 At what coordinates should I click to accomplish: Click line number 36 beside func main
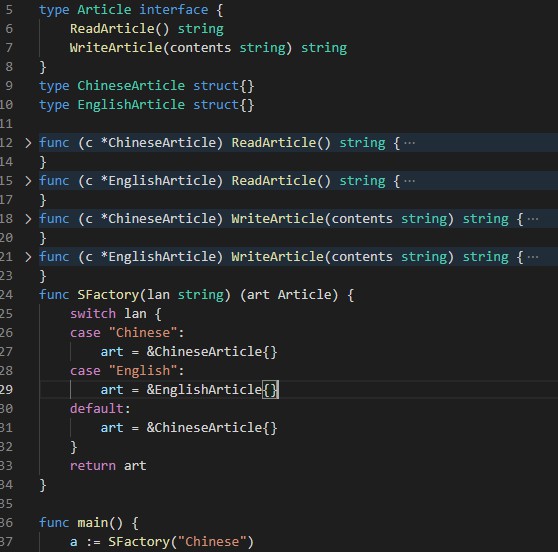tap(6, 523)
